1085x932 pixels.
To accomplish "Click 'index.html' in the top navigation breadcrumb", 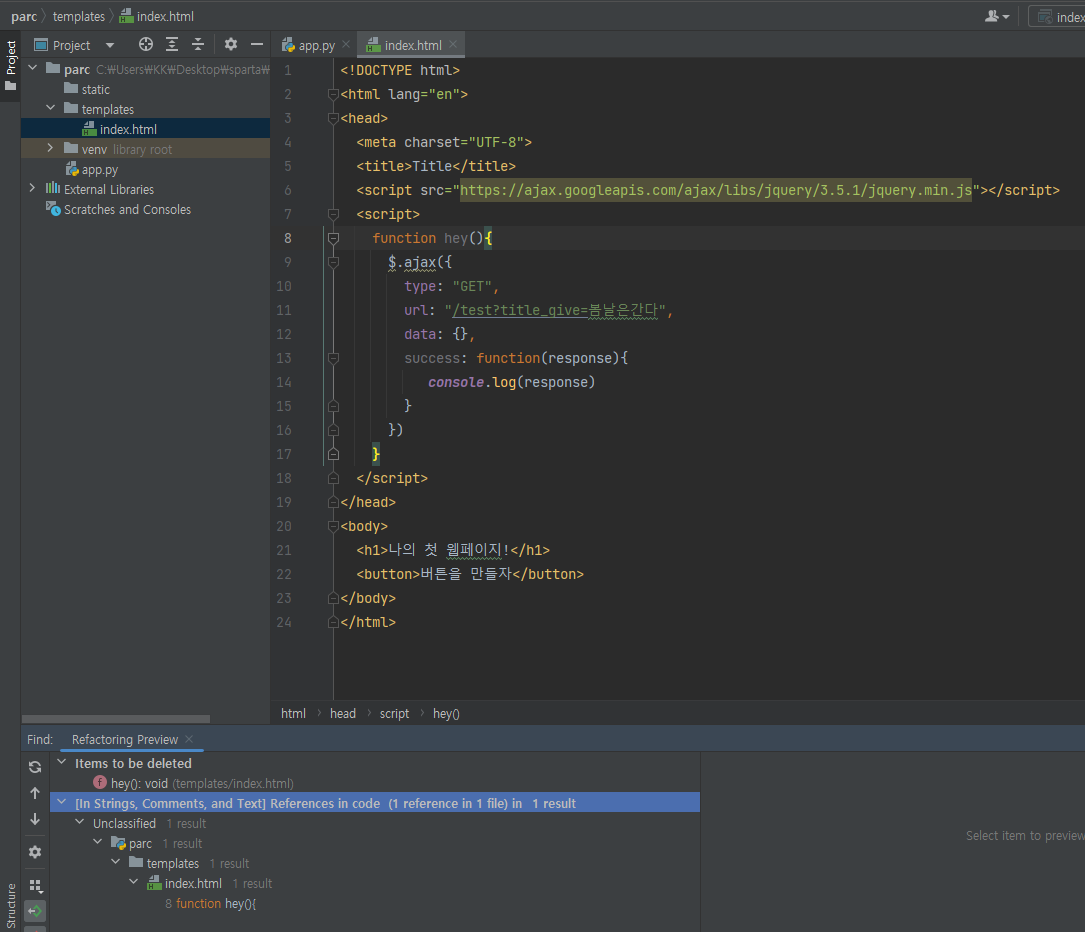I will click(x=156, y=16).
